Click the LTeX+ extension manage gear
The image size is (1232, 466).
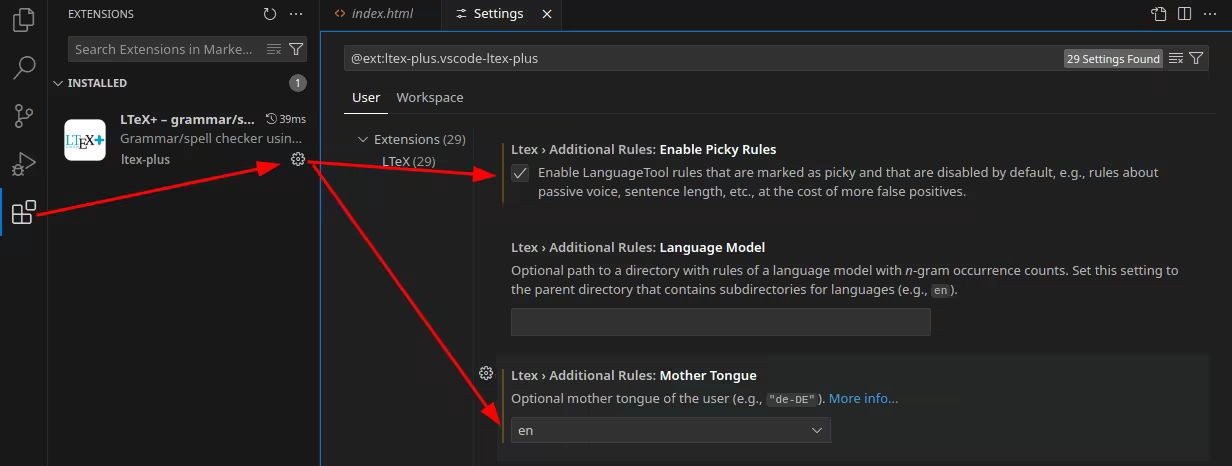pos(297,159)
